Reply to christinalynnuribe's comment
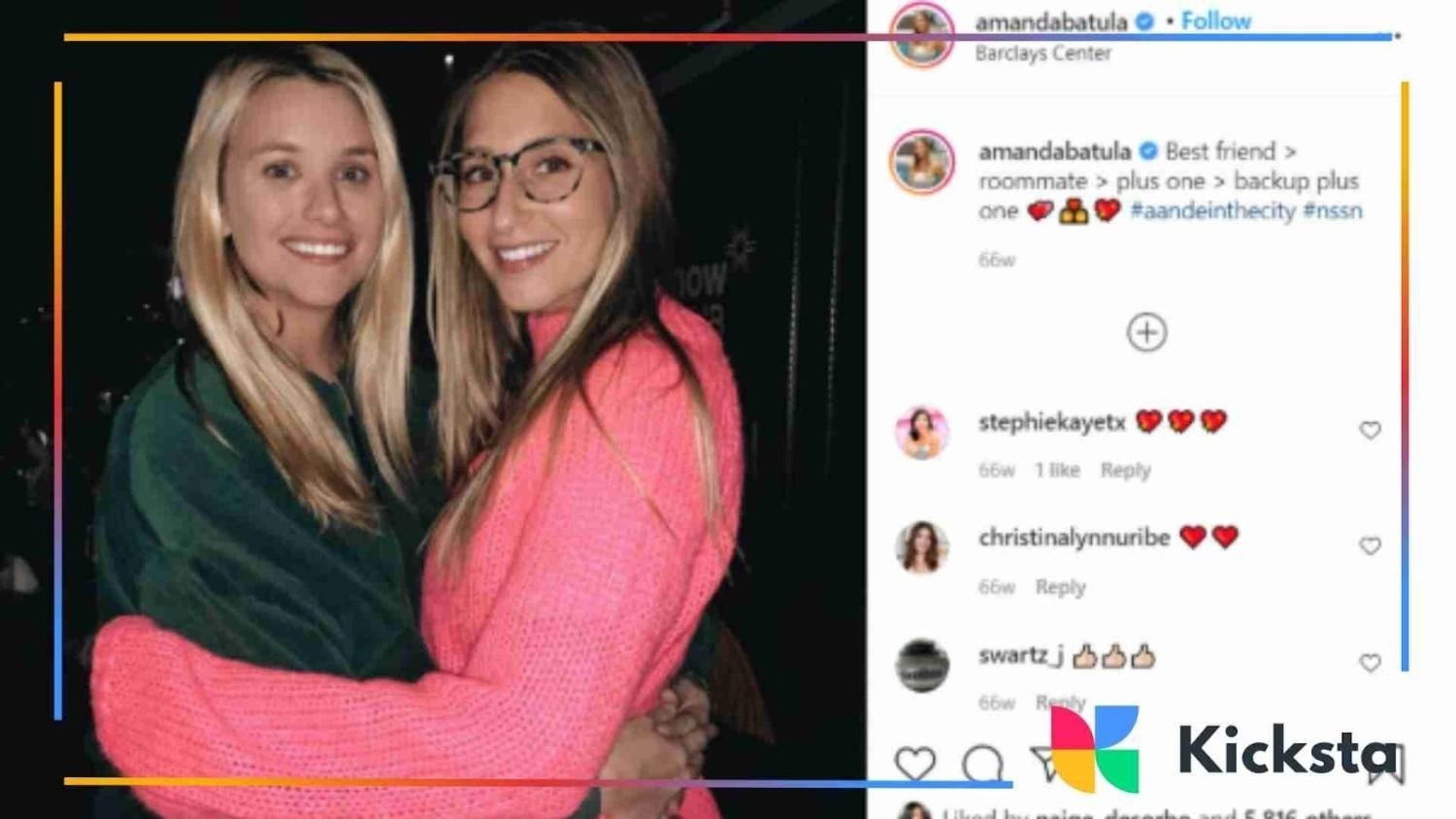 click(x=1060, y=587)
